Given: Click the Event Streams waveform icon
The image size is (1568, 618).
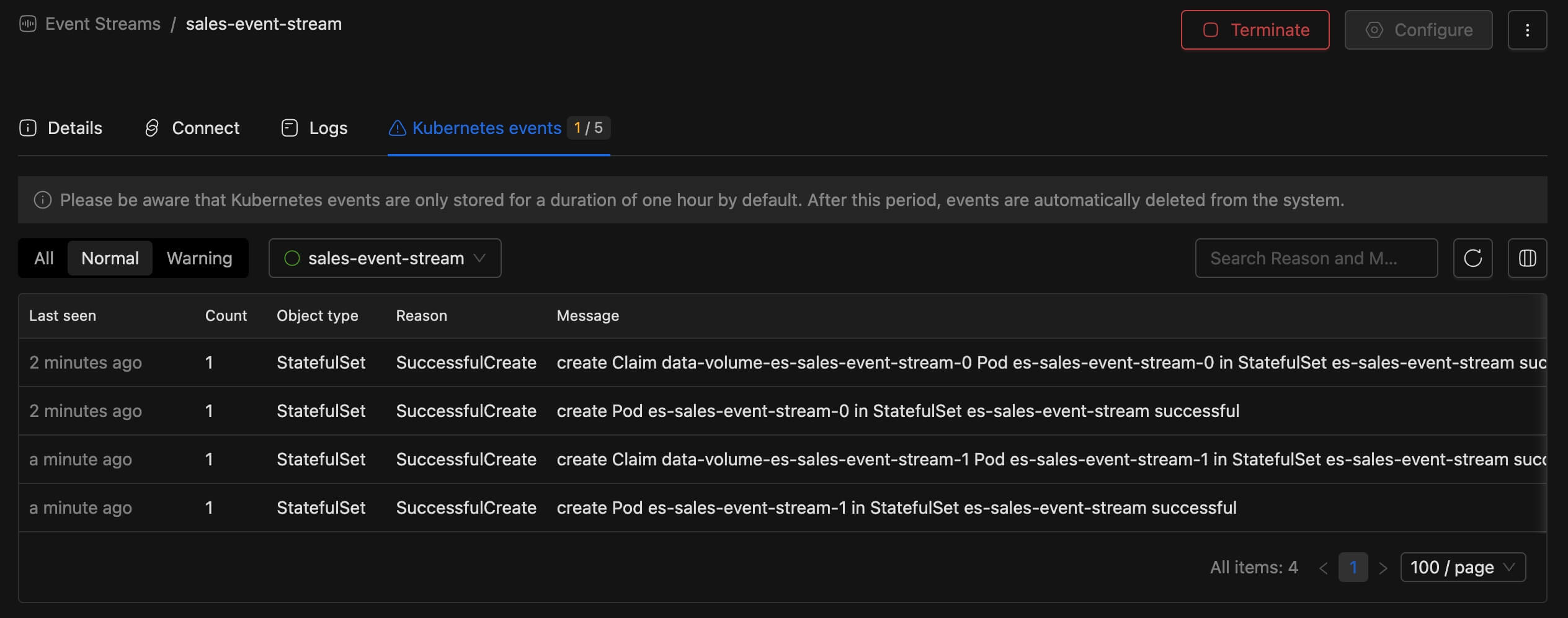Looking at the screenshot, I should (x=27, y=24).
